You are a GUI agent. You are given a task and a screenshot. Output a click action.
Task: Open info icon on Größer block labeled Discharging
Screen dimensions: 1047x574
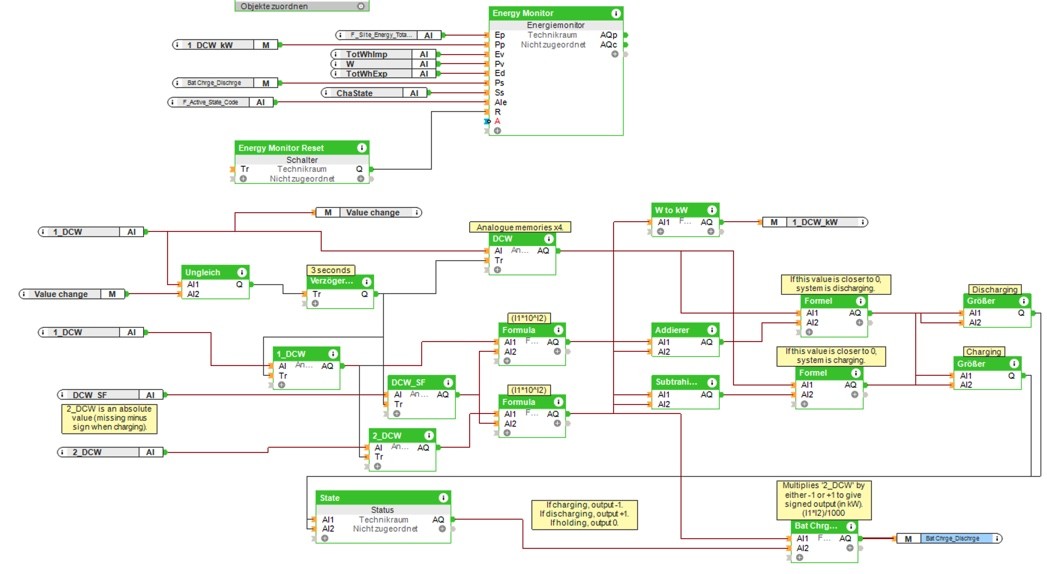[x=1023, y=302]
